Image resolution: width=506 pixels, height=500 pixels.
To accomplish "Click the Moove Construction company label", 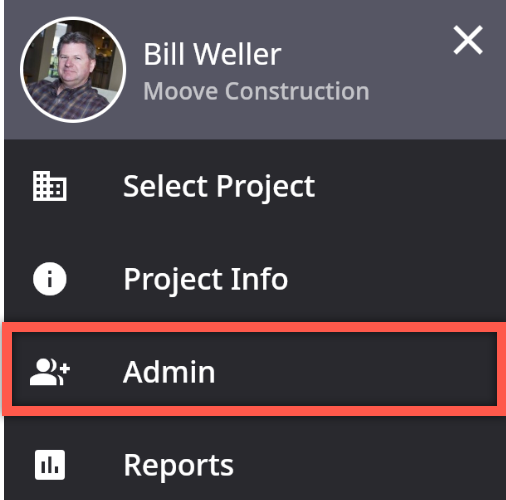I will point(256,91).
